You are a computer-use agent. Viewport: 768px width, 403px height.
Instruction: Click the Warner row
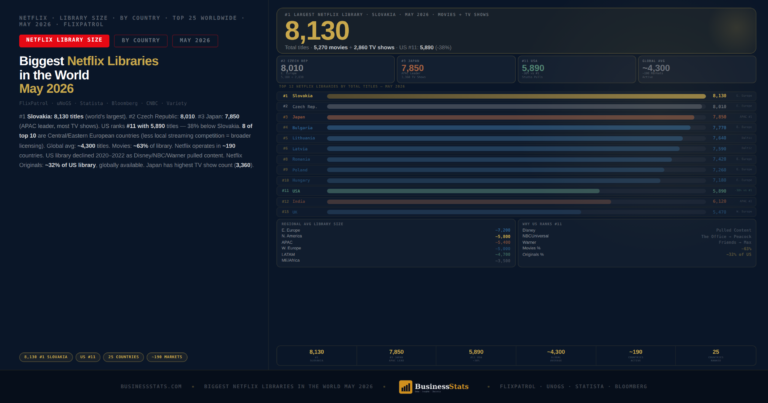pyautogui.click(x=637, y=242)
